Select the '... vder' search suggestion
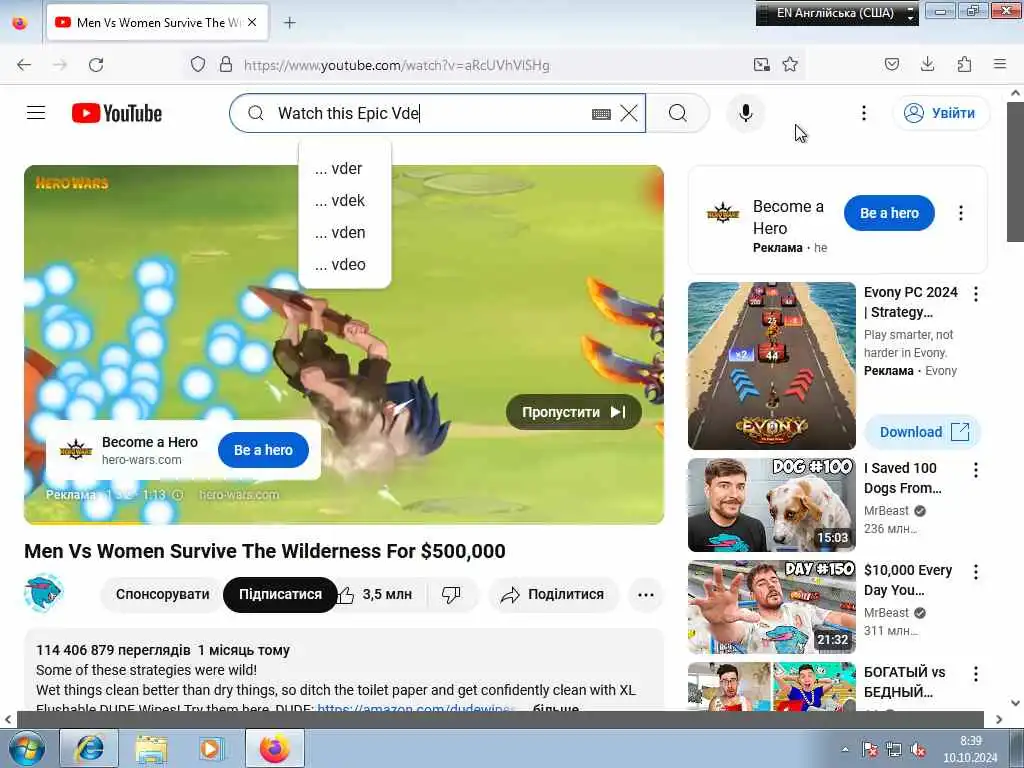 [x=345, y=168]
